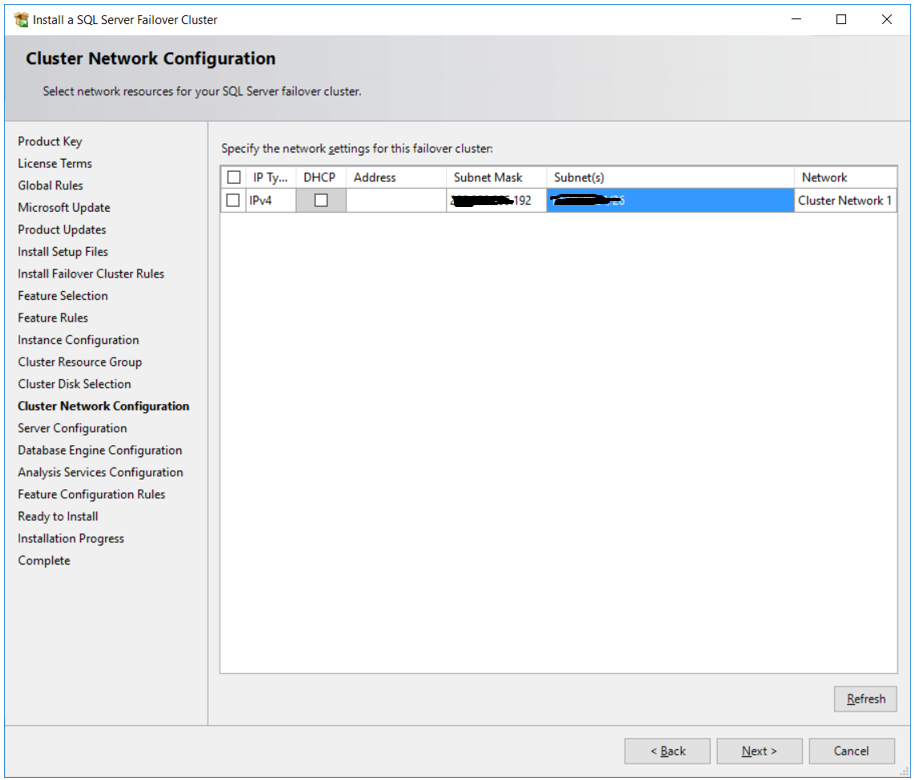Select Analysis Services Configuration step
This screenshot has height=780, width=915.
(100, 472)
